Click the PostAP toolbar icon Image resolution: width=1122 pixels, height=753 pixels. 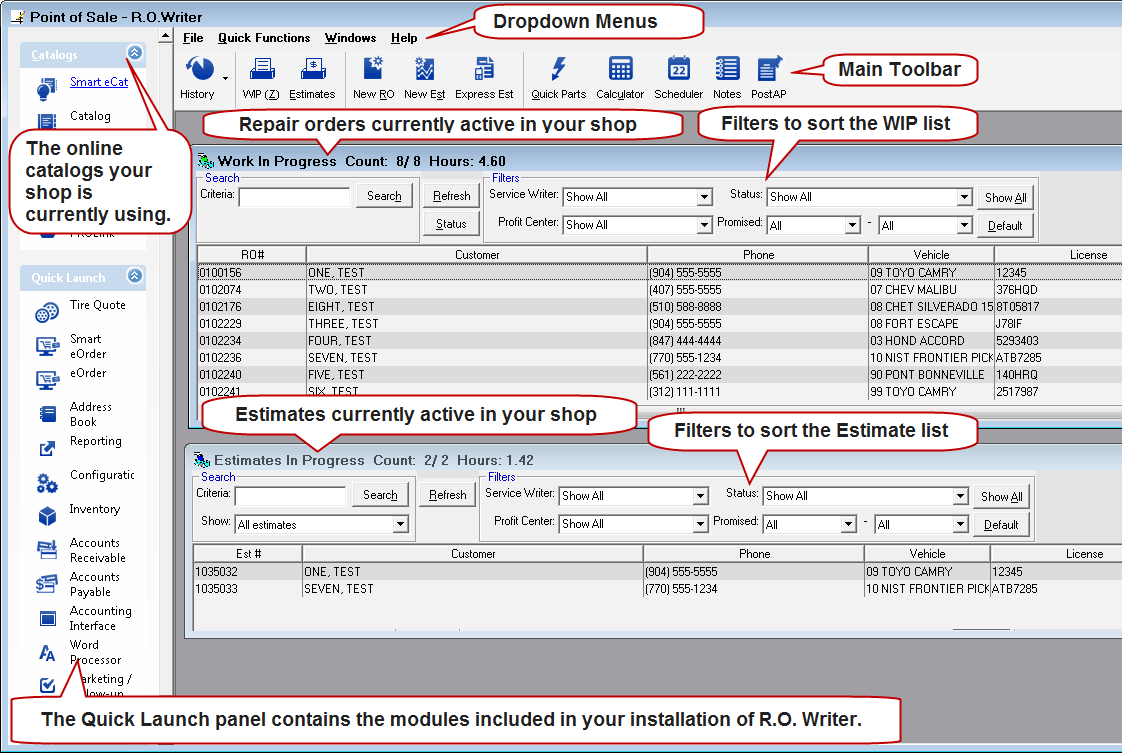pyautogui.click(x=769, y=70)
